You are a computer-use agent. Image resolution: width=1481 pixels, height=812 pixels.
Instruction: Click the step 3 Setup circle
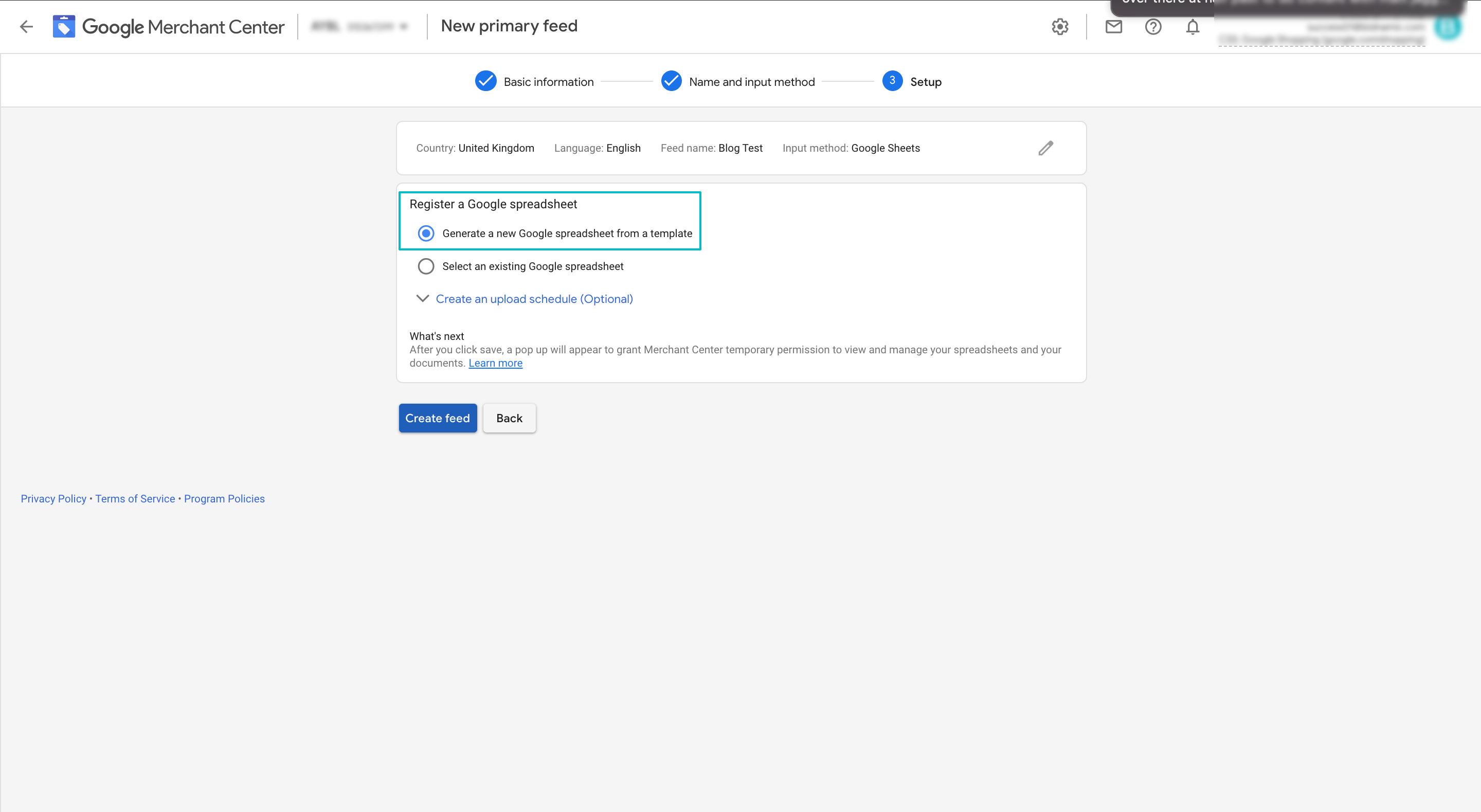tap(892, 81)
